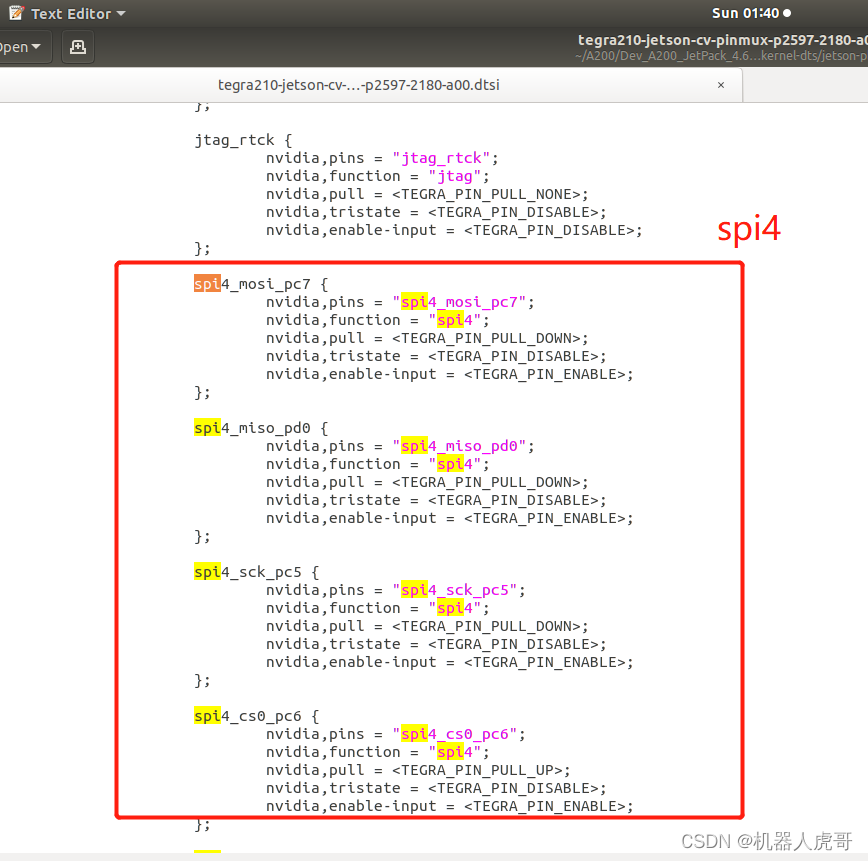Image resolution: width=868 pixels, height=861 pixels.
Task: Click spi4_cs0_pc6 node header
Action: [x=256, y=716]
